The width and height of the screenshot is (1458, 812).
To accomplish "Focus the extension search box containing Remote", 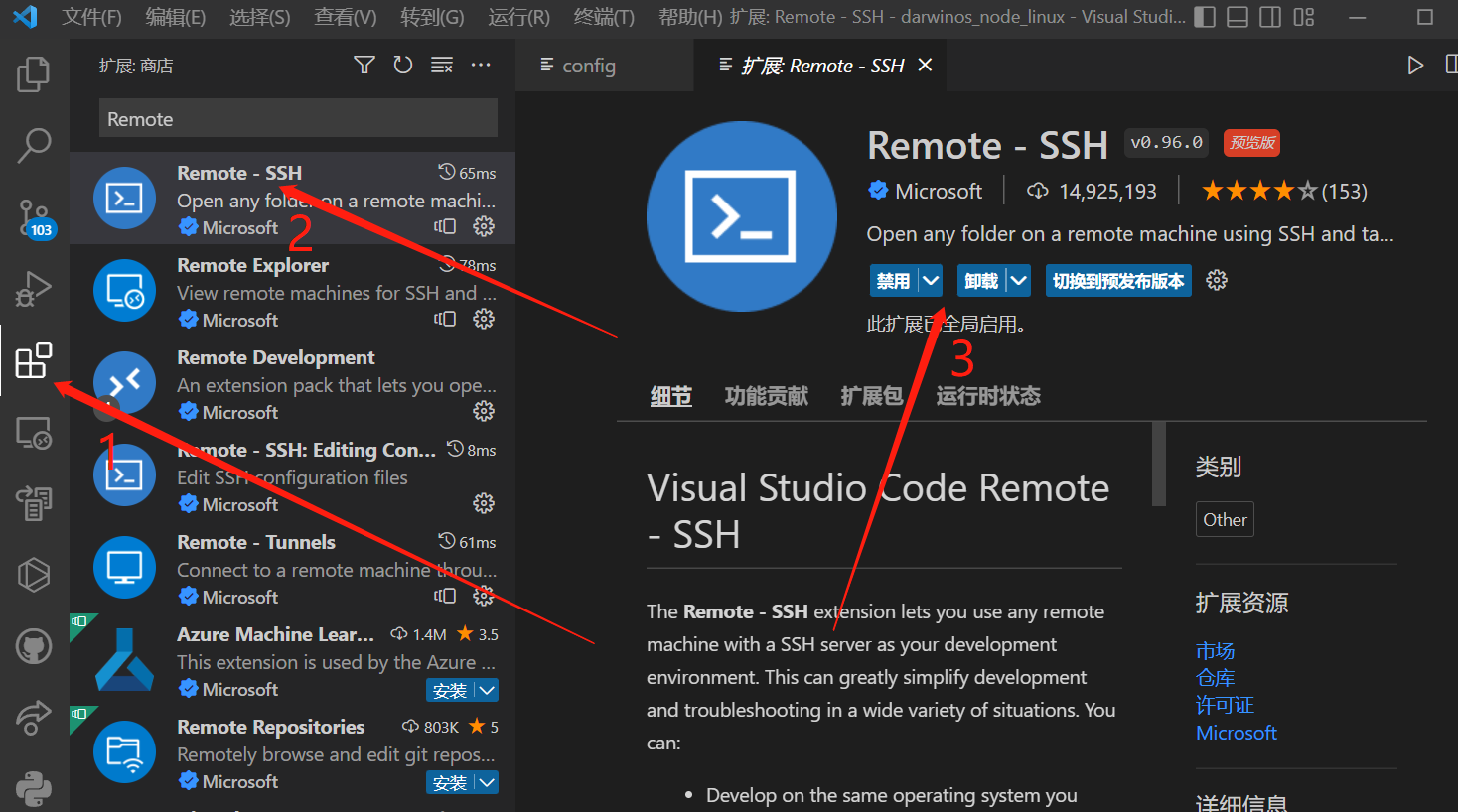I will pyautogui.click(x=298, y=119).
